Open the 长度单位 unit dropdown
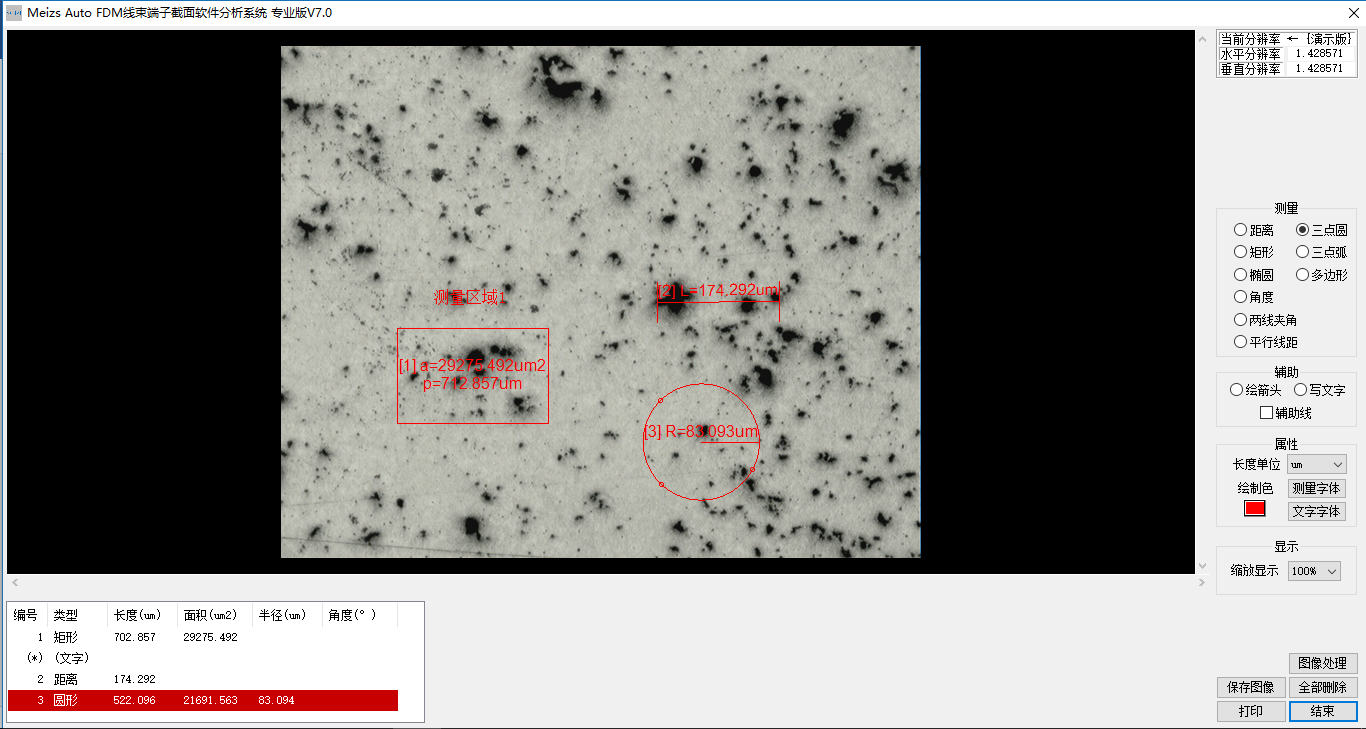Viewport: 1366px width, 729px height. [1317, 465]
